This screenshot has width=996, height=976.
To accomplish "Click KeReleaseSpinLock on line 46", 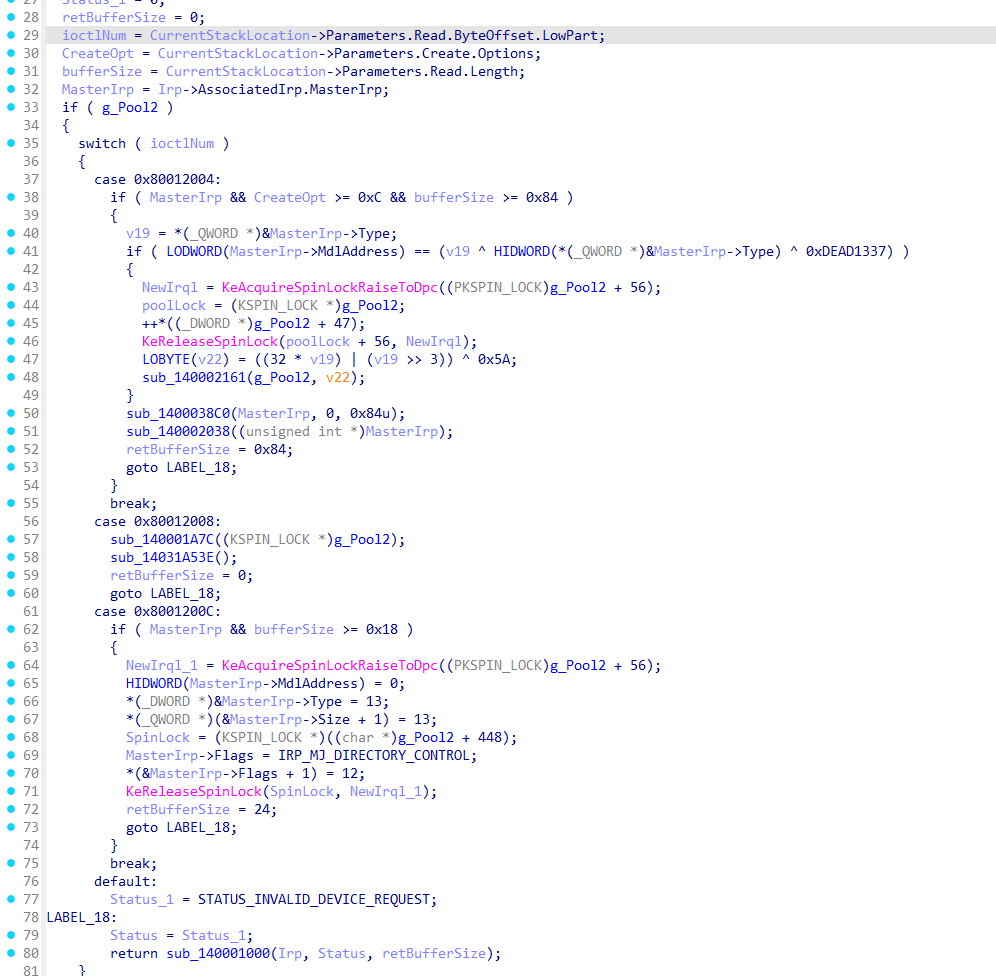I will [x=210, y=342].
